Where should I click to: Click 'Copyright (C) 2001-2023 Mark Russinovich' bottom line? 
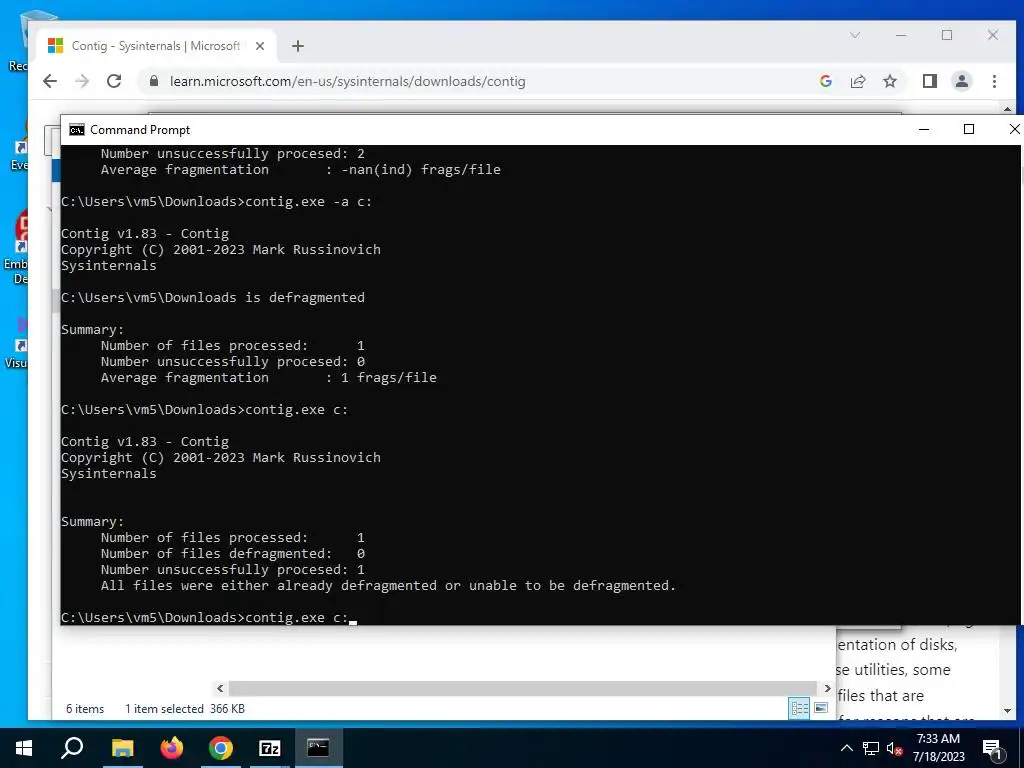click(x=221, y=458)
